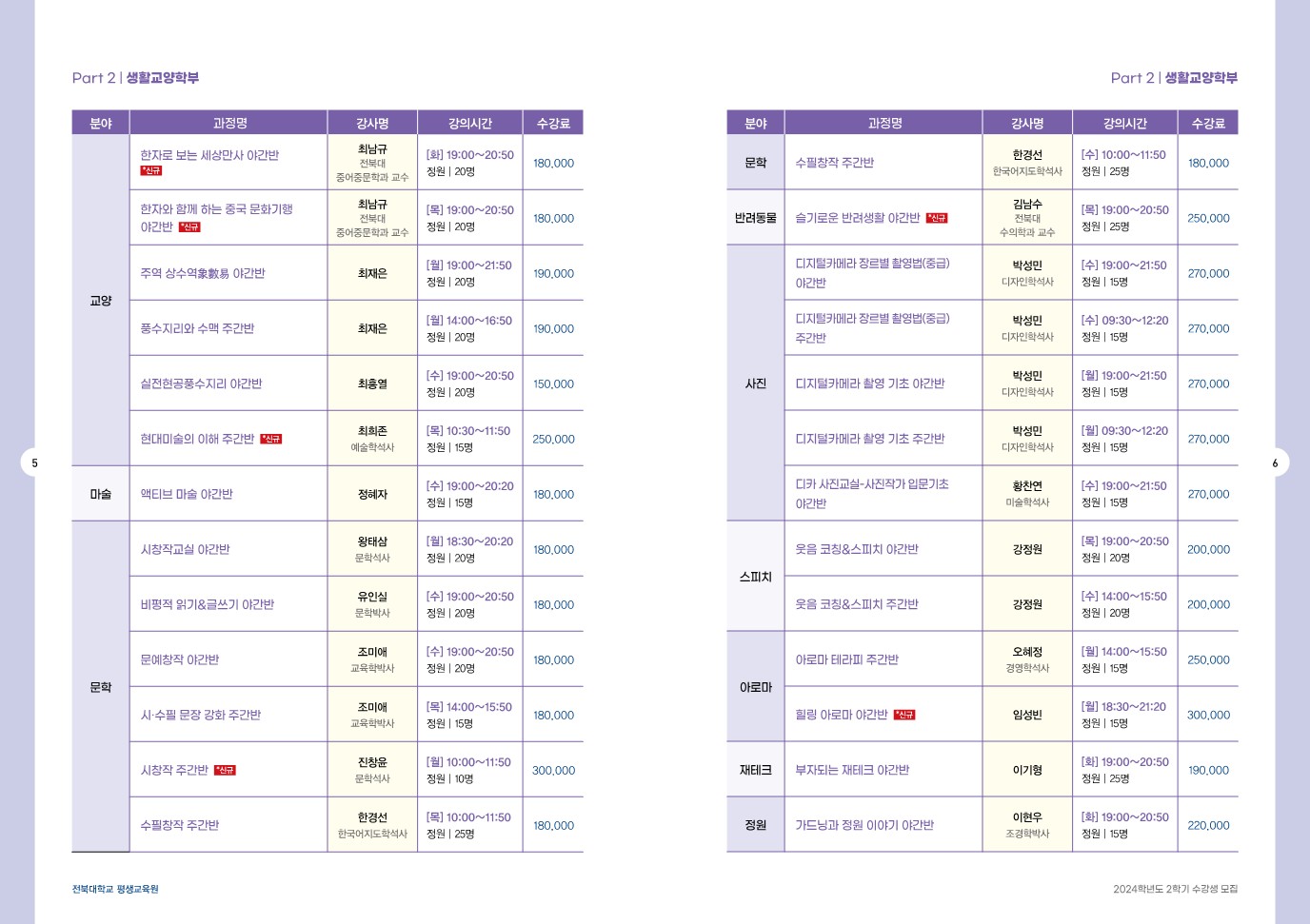The height and width of the screenshot is (924, 1310).
Task: Click the page 5 circle marker
Action: coord(34,463)
